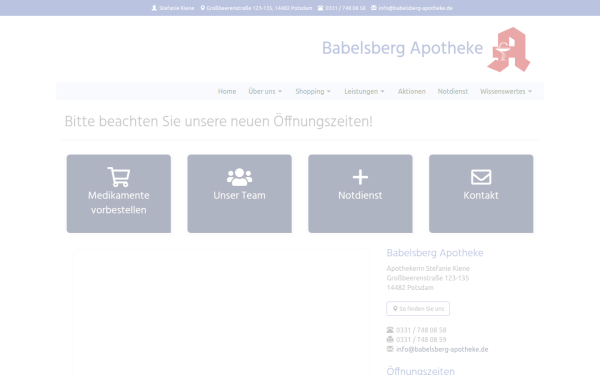Image resolution: width=600 pixels, height=375 pixels.
Task: Click the info@babelsberg-apotheke.de link in sidebar
Action: tap(442, 349)
